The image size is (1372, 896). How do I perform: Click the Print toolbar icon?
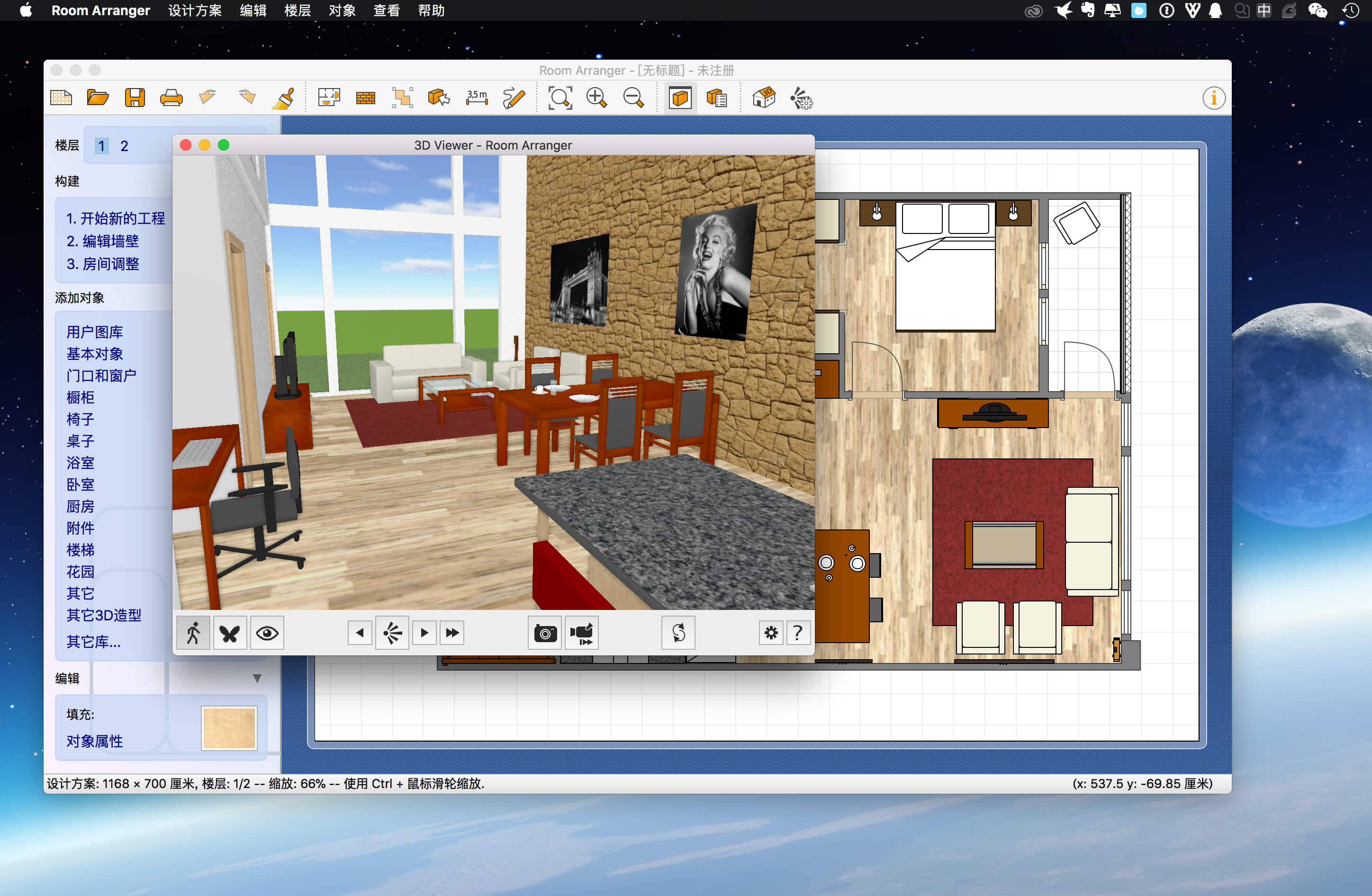pos(171,98)
